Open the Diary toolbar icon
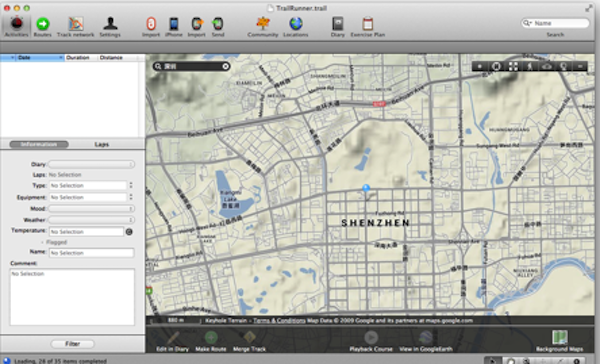600x364 pixels. [x=338, y=27]
